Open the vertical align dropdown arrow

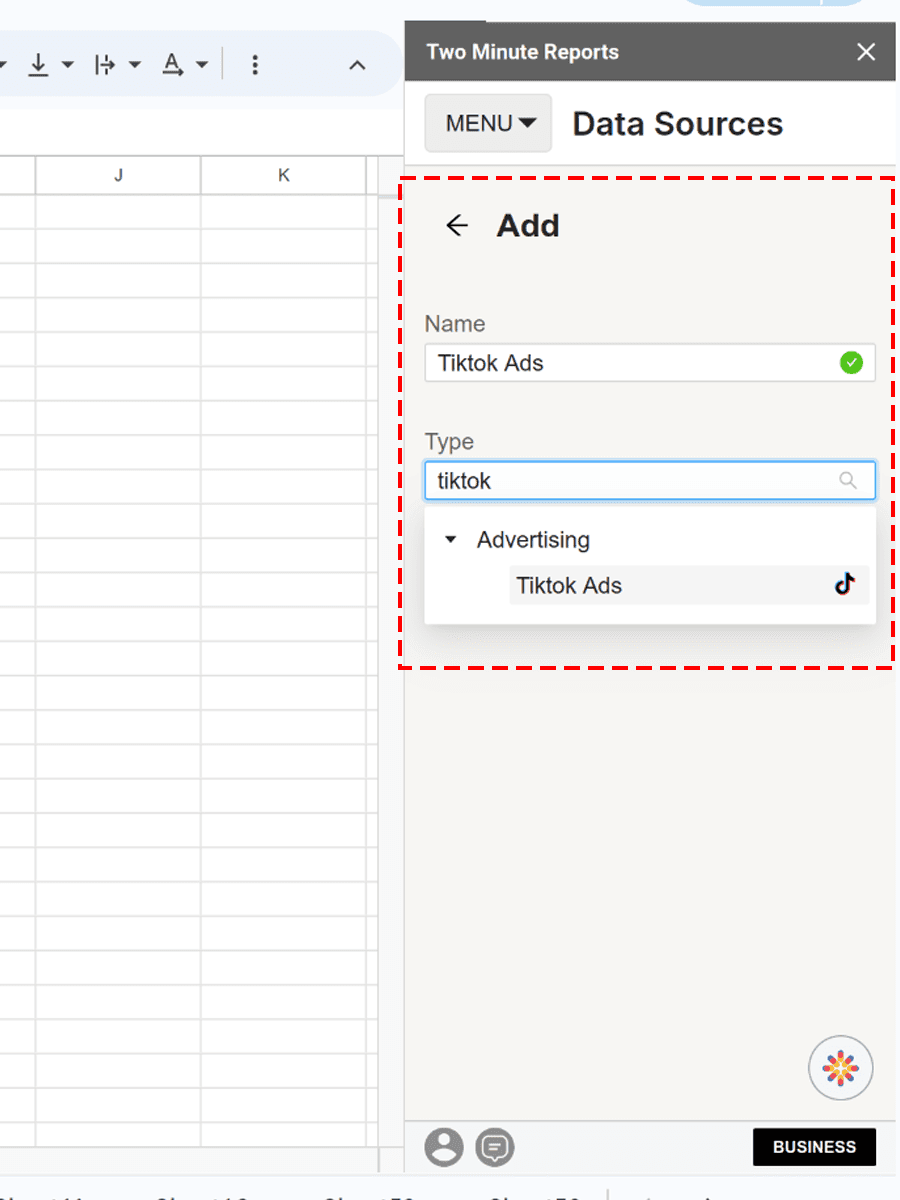(x=68, y=65)
